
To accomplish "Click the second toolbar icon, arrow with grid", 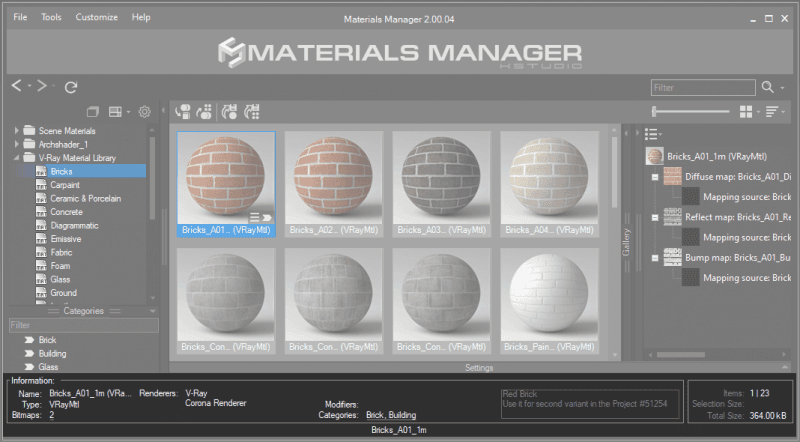I will point(205,111).
